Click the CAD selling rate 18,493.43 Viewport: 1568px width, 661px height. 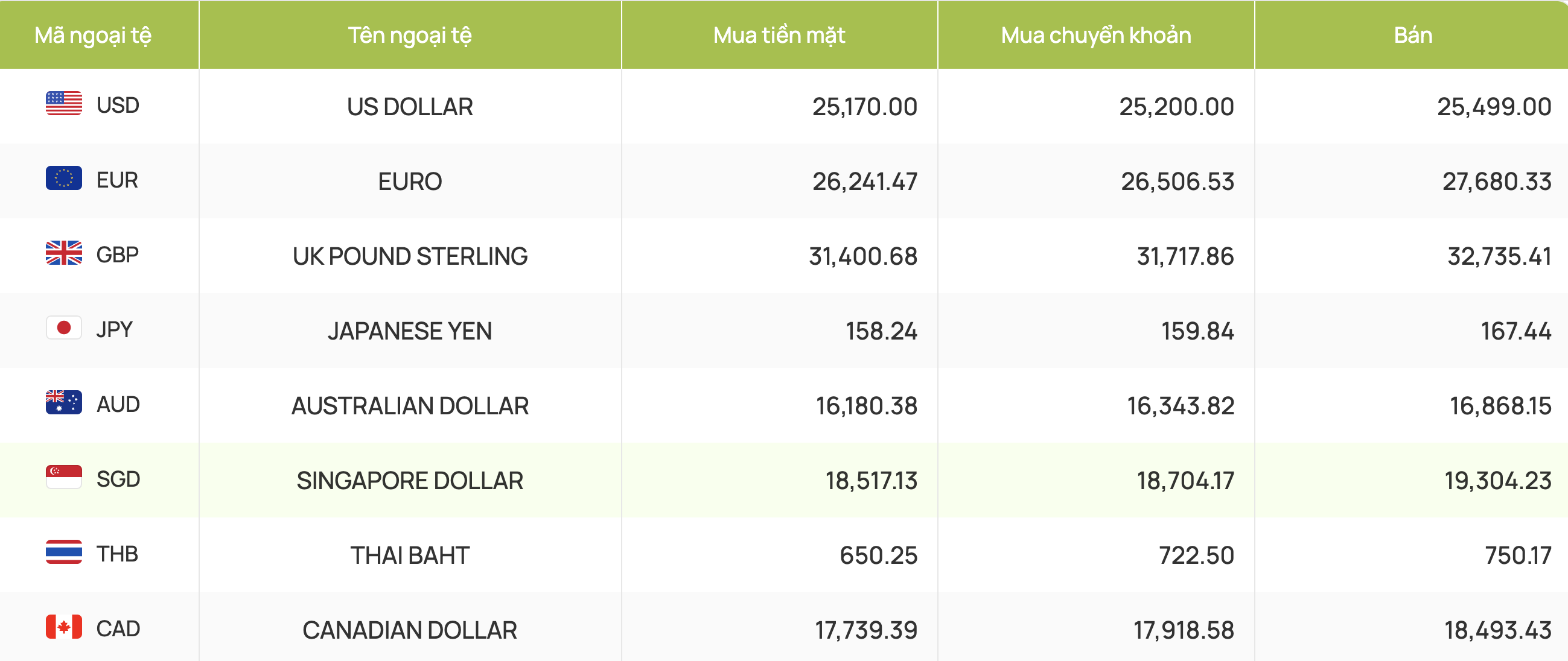pyautogui.click(x=1498, y=631)
